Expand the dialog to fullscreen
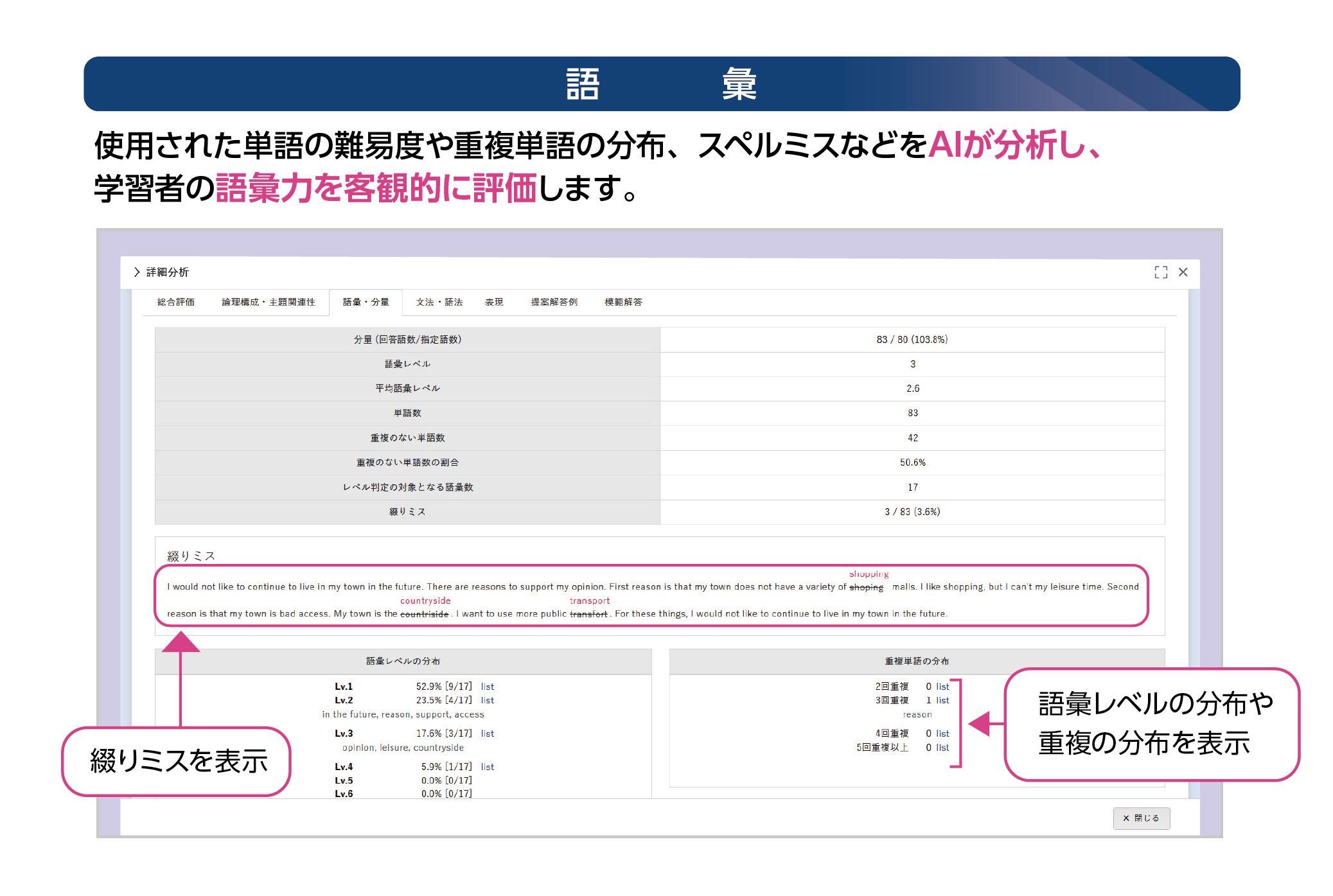This screenshot has width=1333, height=896. [x=1160, y=272]
